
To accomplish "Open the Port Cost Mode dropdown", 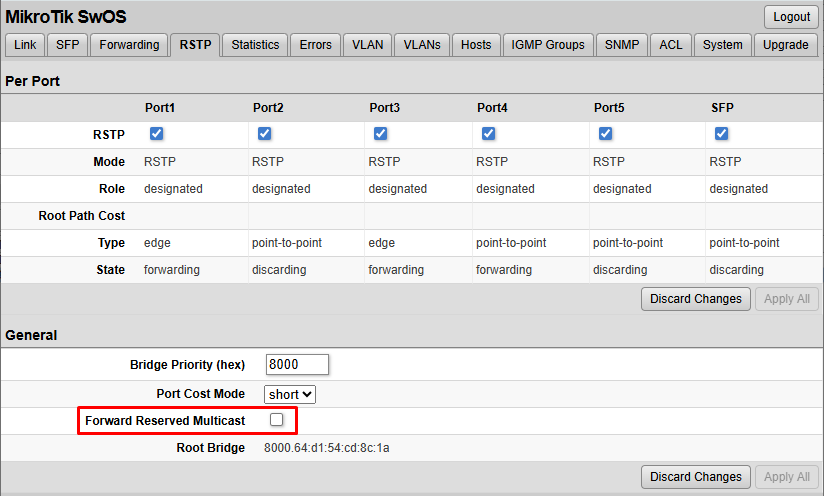I will 290,395.
